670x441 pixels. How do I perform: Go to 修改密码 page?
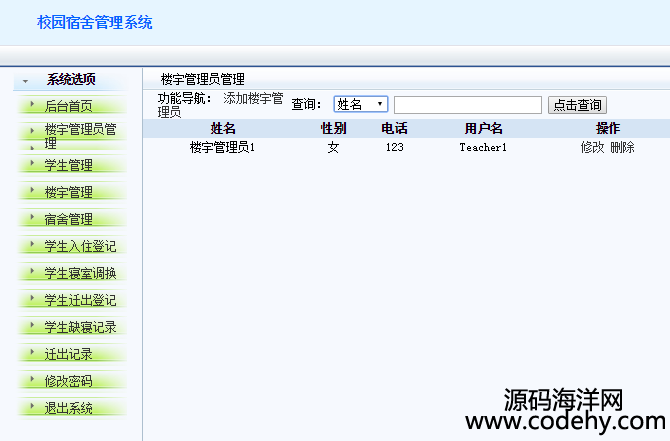point(68,381)
